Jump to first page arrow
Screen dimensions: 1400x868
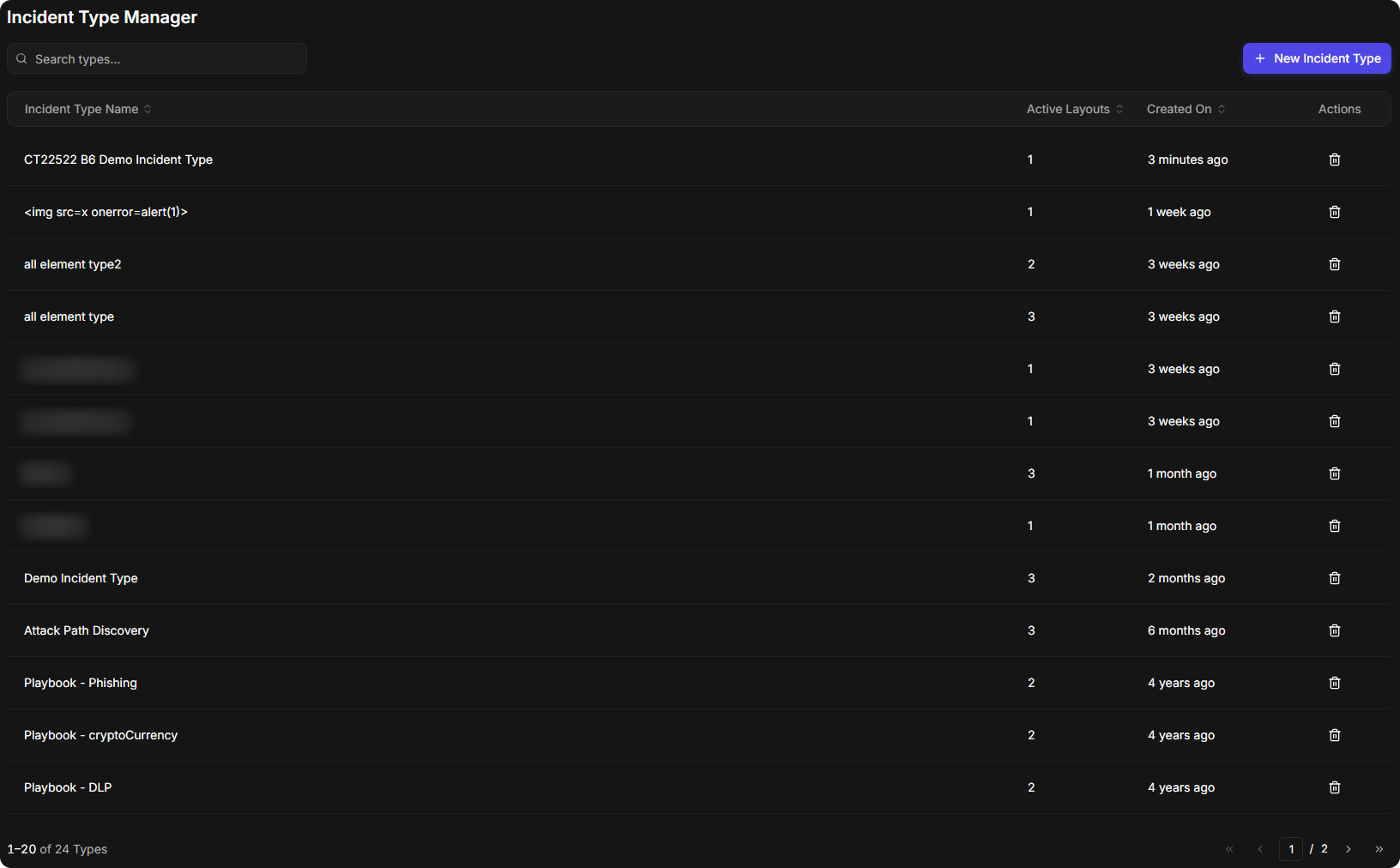pos(1229,849)
